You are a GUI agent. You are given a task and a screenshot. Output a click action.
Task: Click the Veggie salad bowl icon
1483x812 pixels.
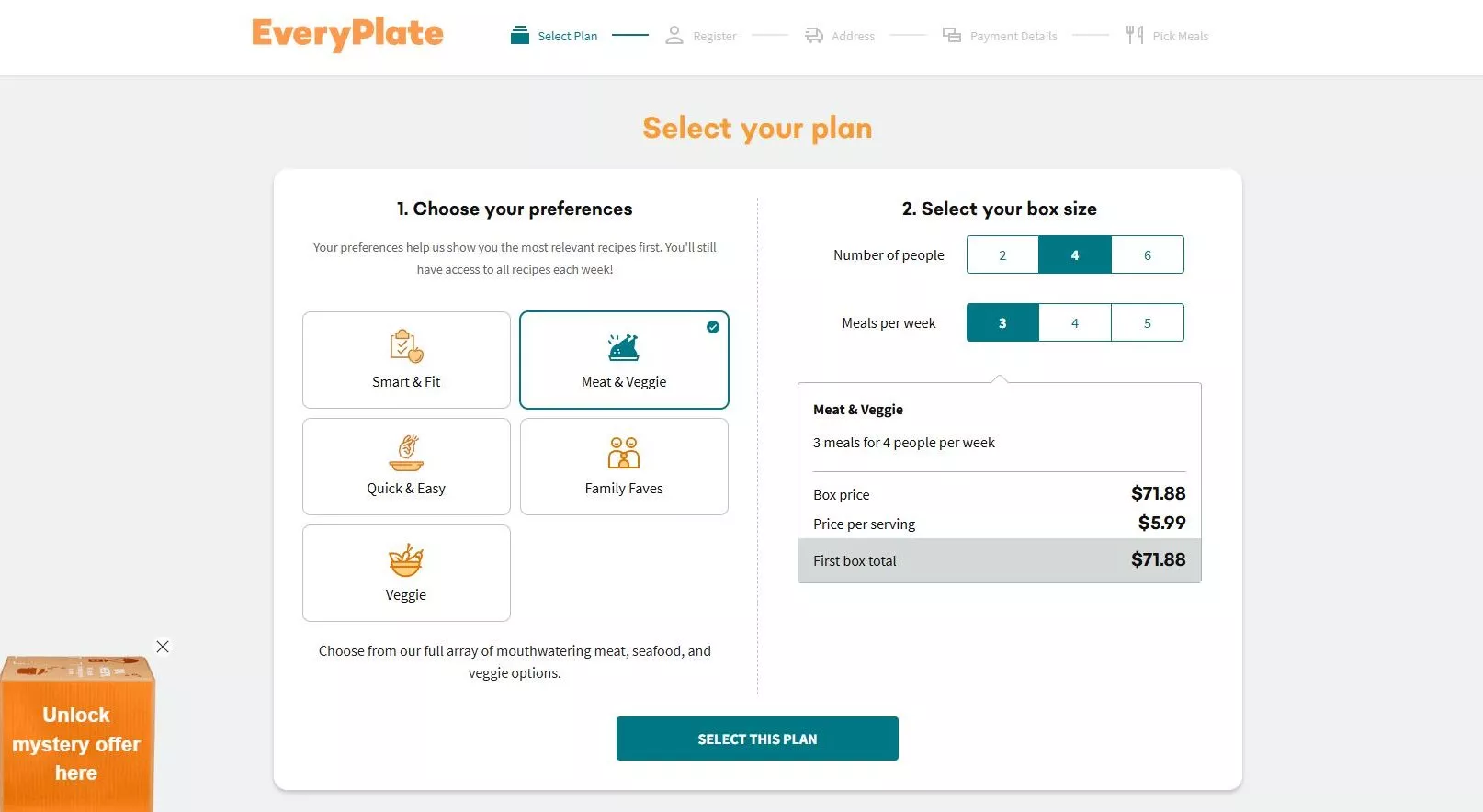406,559
